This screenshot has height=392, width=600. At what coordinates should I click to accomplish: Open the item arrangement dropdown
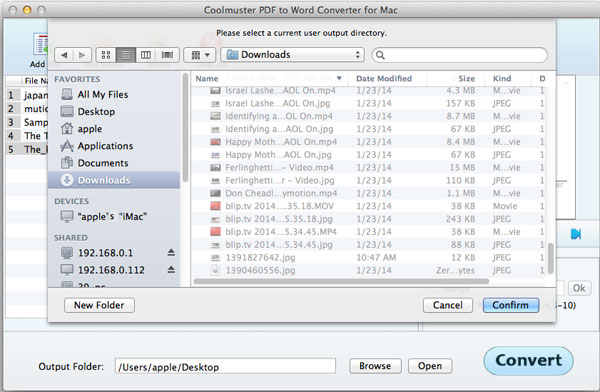[x=200, y=55]
